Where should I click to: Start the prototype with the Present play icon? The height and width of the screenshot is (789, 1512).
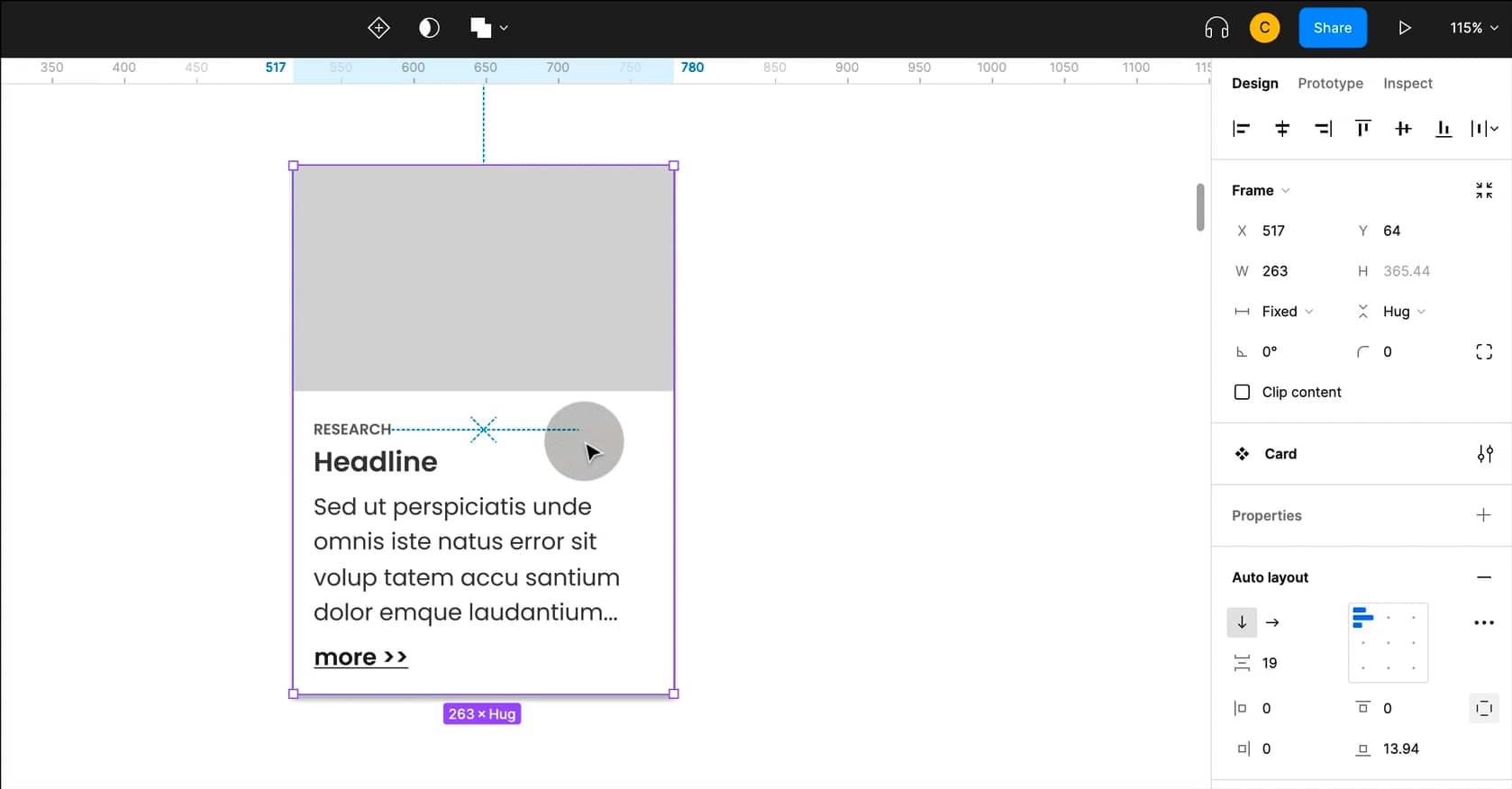click(1404, 28)
